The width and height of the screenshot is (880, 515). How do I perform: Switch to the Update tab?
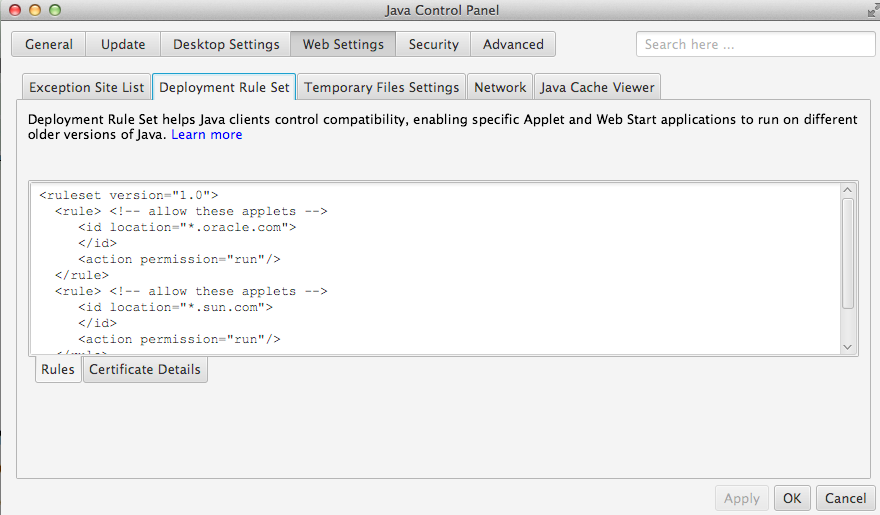tap(123, 44)
